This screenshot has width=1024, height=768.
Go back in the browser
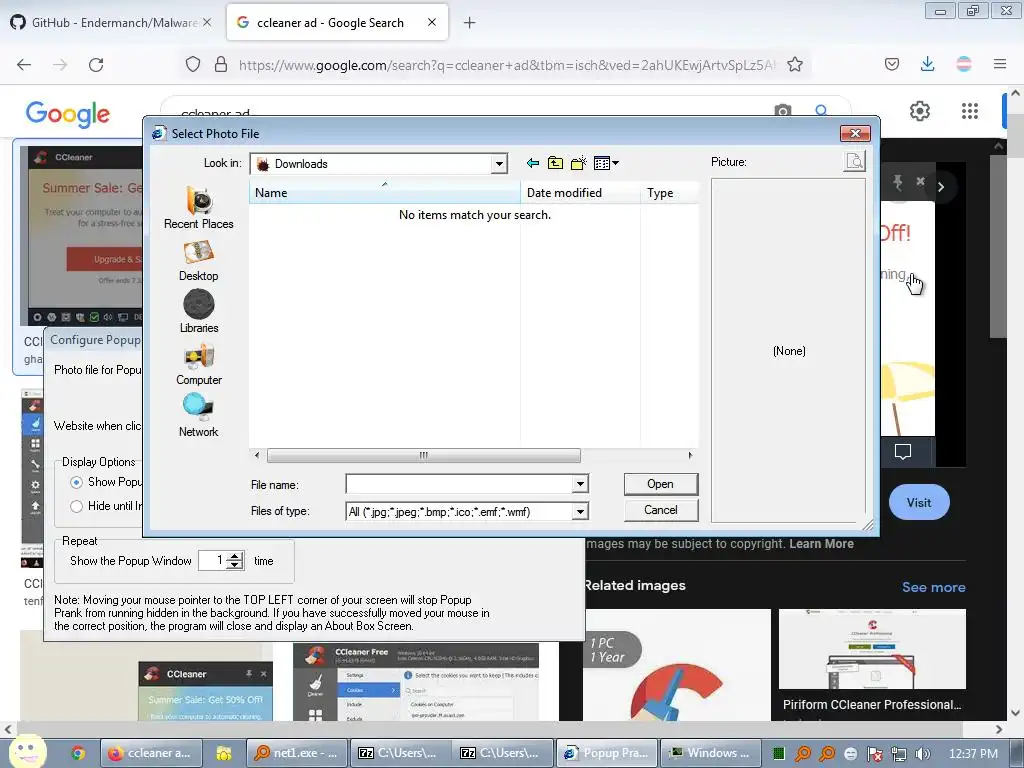coord(24,65)
